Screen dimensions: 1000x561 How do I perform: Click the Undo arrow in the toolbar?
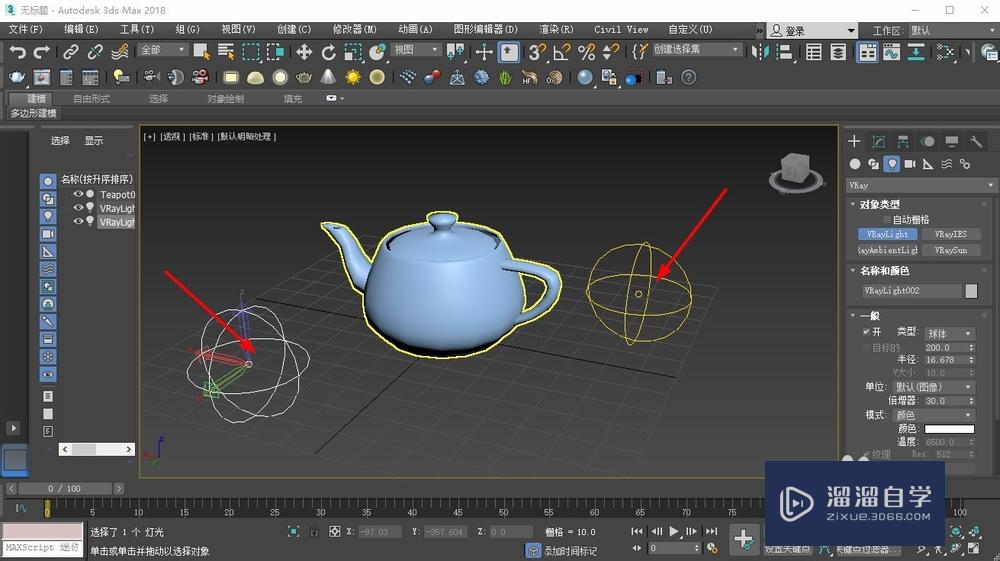click(x=17, y=52)
